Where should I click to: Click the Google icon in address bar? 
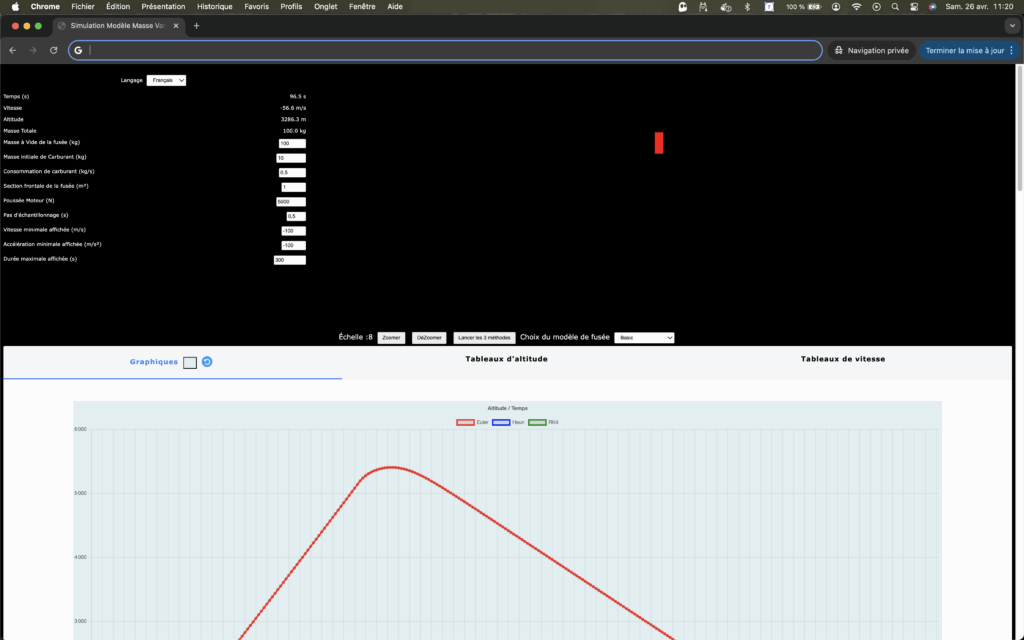pyautogui.click(x=78, y=50)
